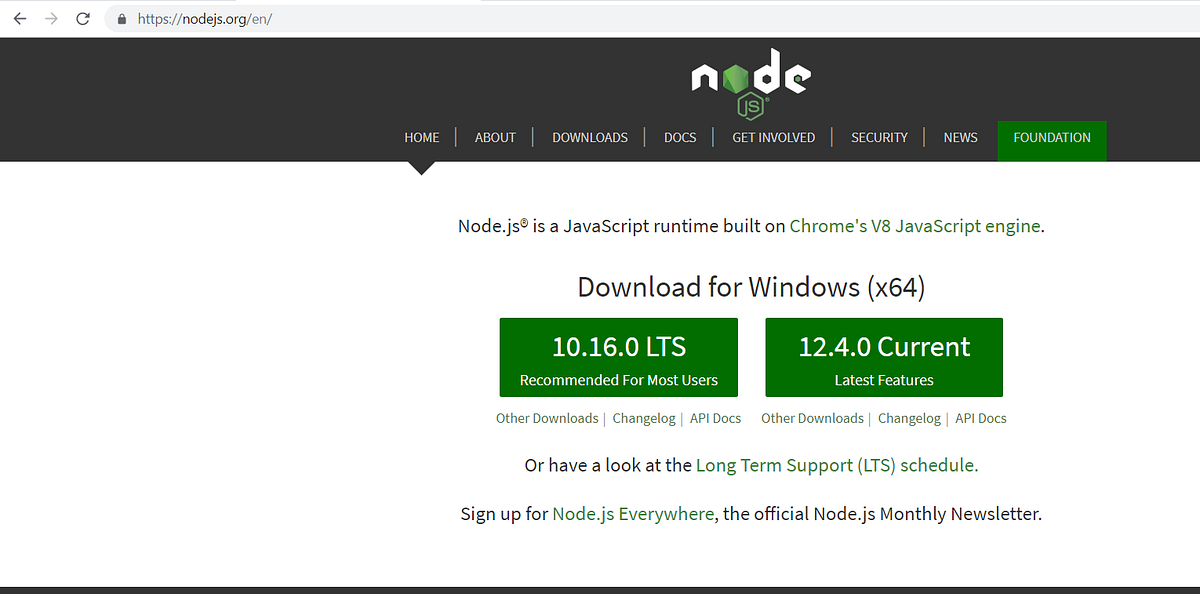Sign up via the Node.js Everywhere link
Image resolution: width=1200 pixels, height=594 pixels.
pos(633,513)
